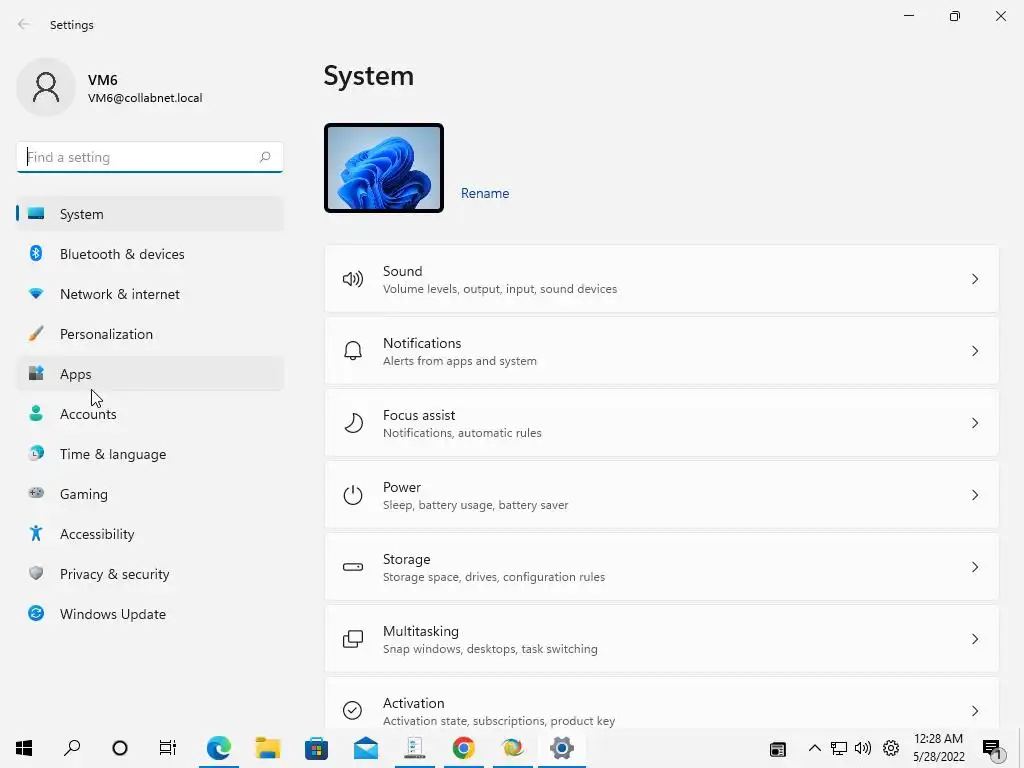This screenshot has height=768, width=1024.
Task: Show hidden system tray icons
Action: tap(814, 748)
